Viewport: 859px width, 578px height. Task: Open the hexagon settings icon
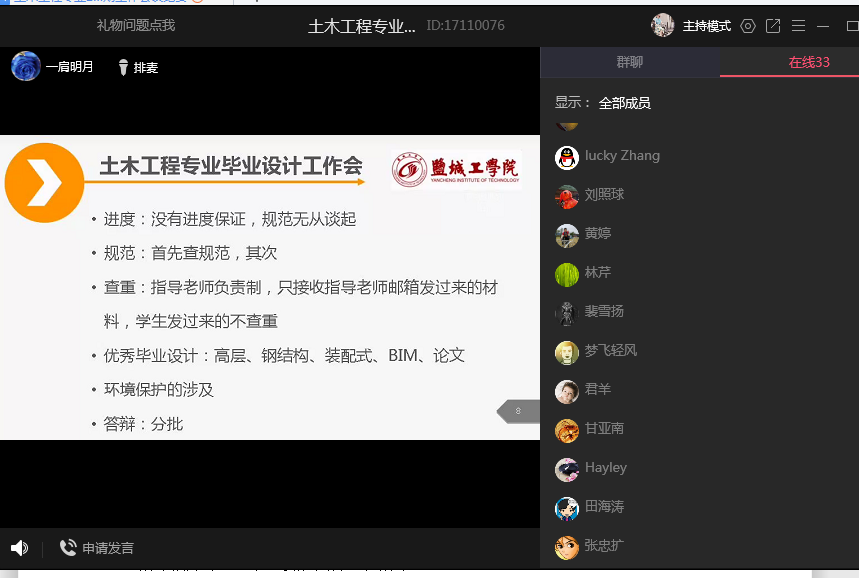tap(748, 26)
